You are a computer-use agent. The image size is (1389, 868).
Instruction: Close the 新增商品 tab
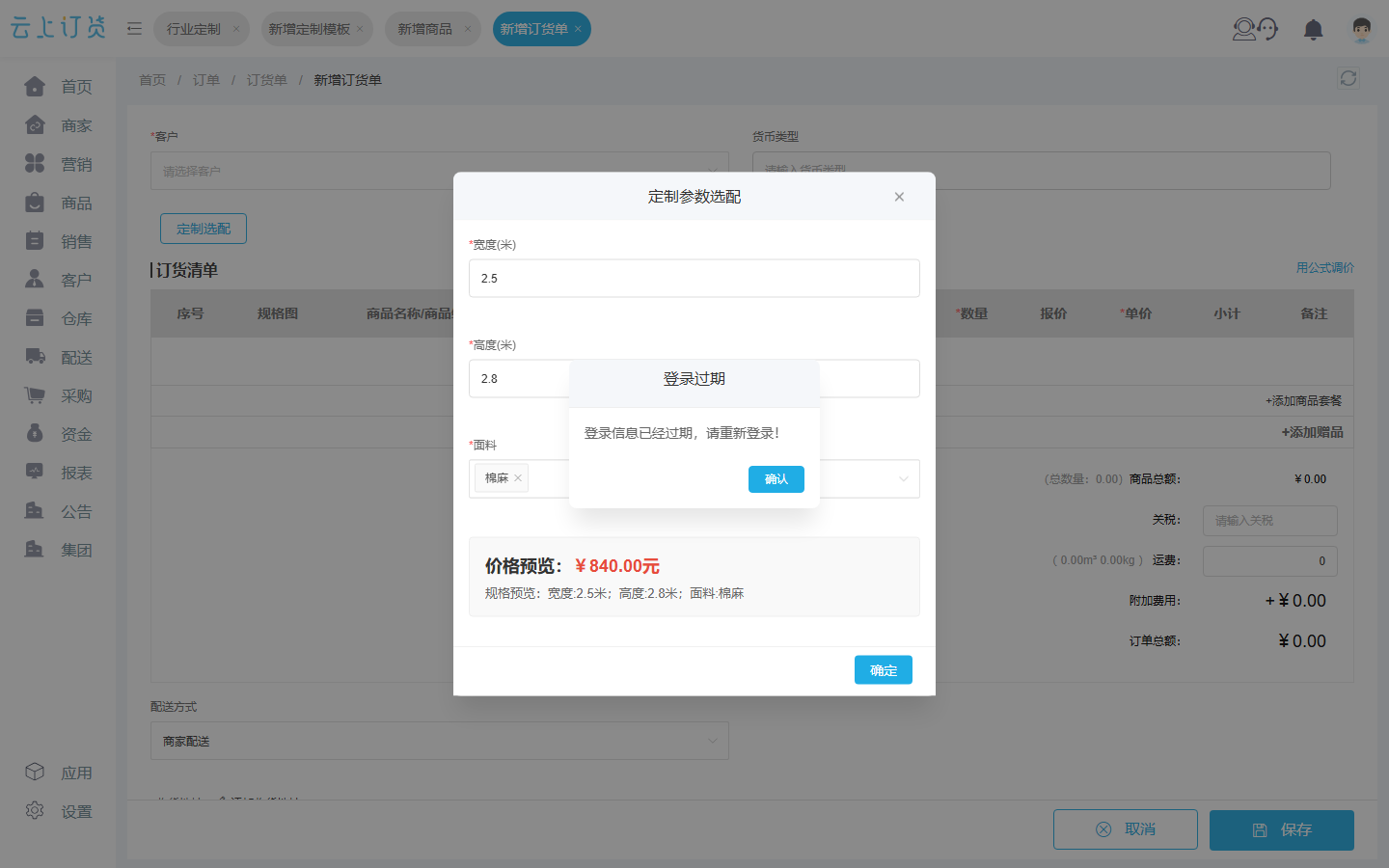coord(468,29)
